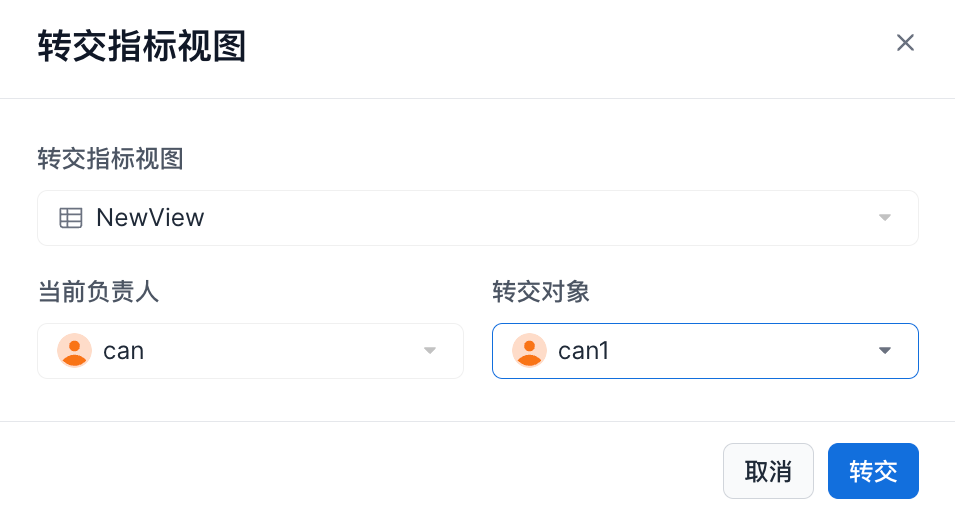Click the 取消 button
This screenshot has height=512, width=955.
click(768, 471)
